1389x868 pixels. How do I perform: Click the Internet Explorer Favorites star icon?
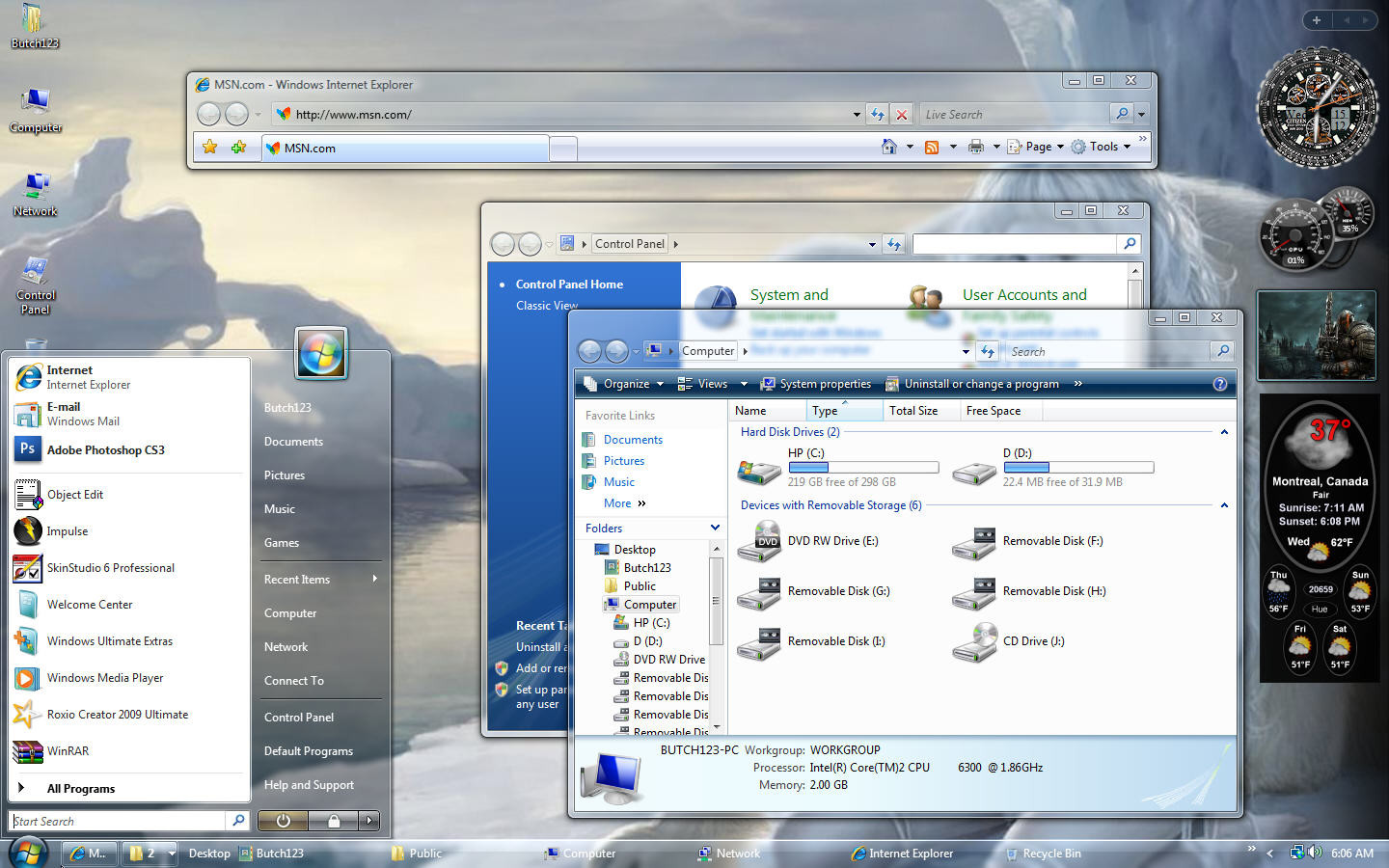click(x=209, y=147)
